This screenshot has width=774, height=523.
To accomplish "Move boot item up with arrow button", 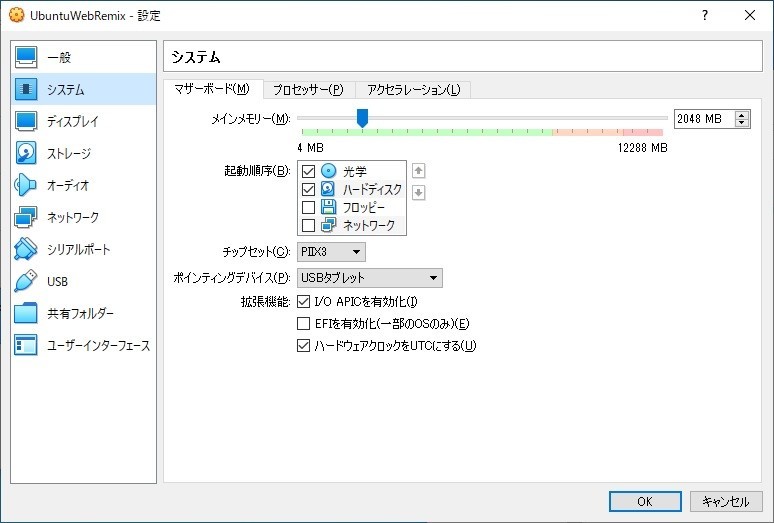I will pyautogui.click(x=419, y=171).
